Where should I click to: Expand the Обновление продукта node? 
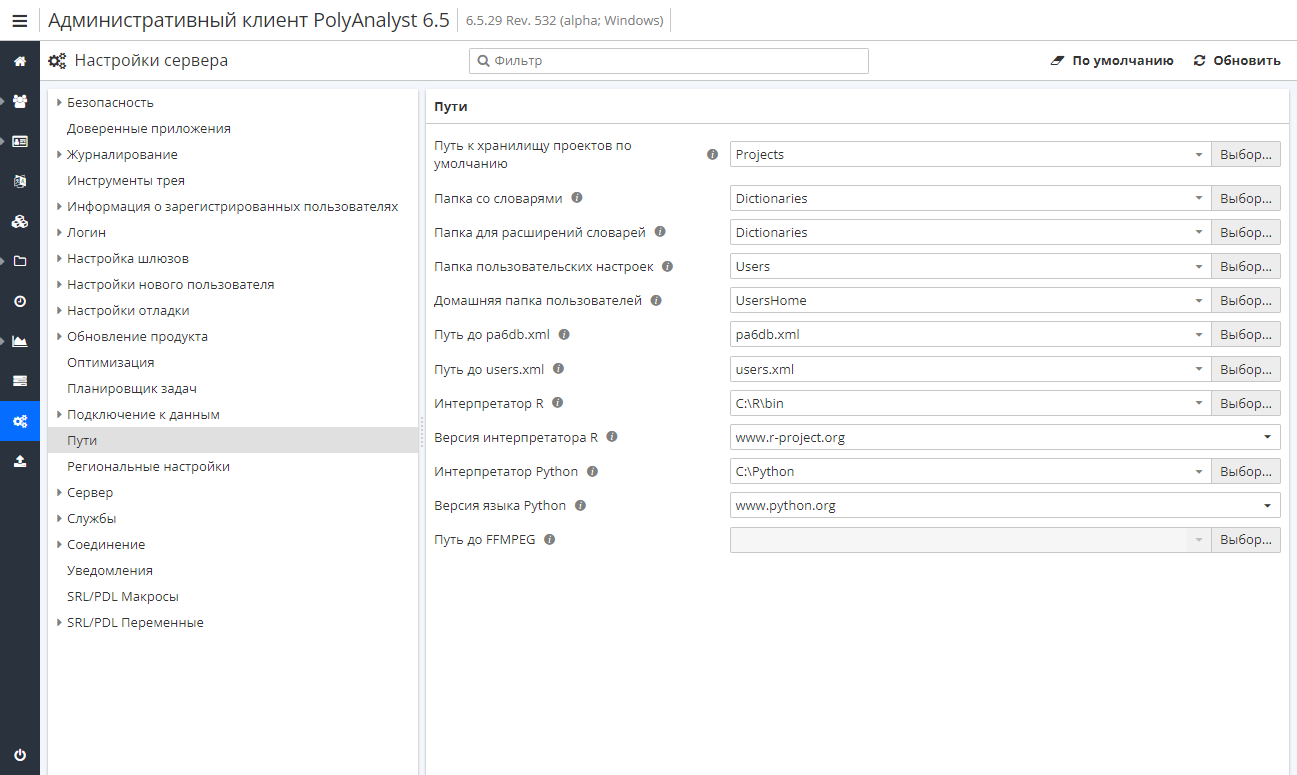tap(59, 336)
